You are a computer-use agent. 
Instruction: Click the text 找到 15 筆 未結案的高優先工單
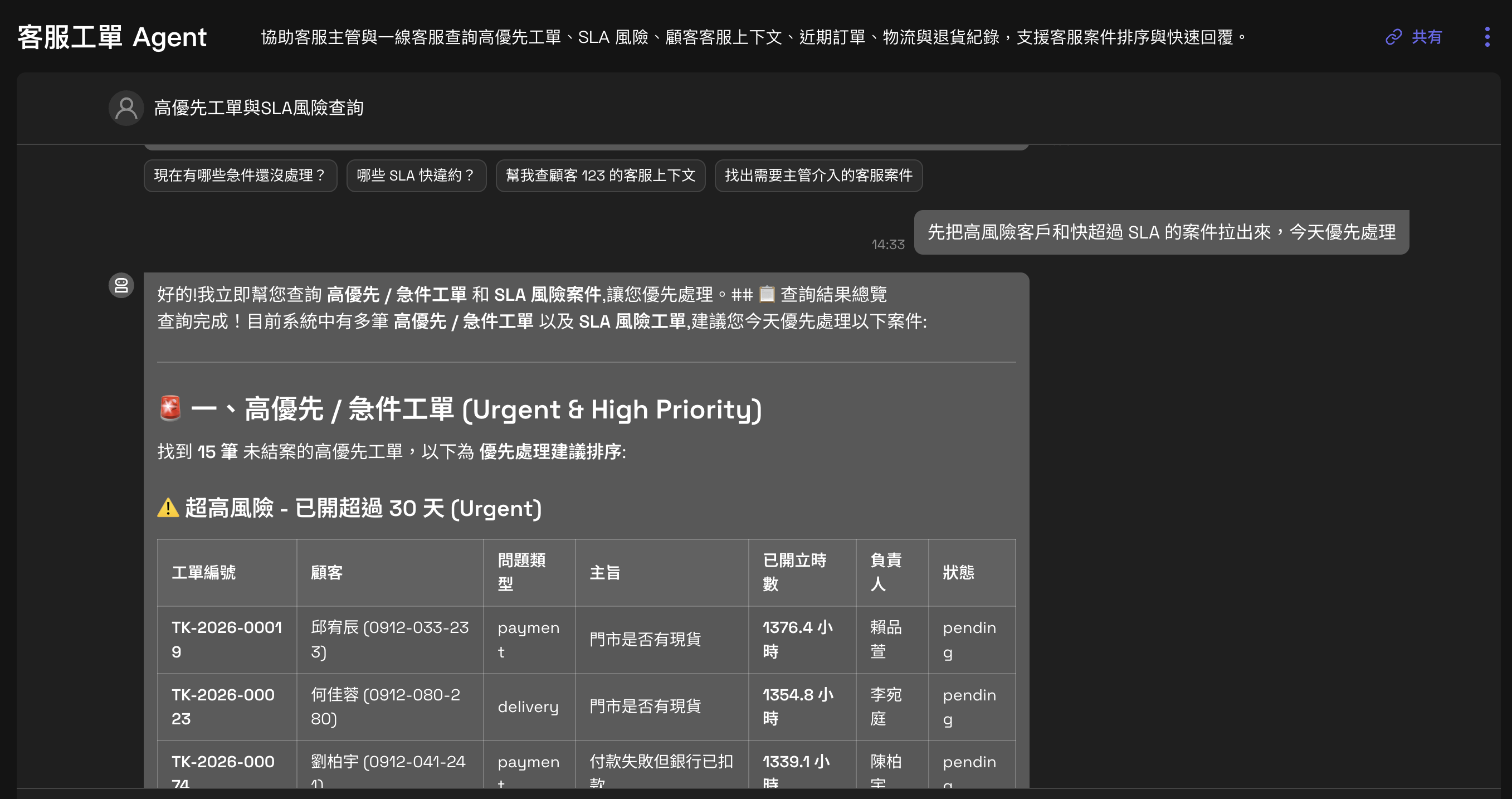click(280, 451)
